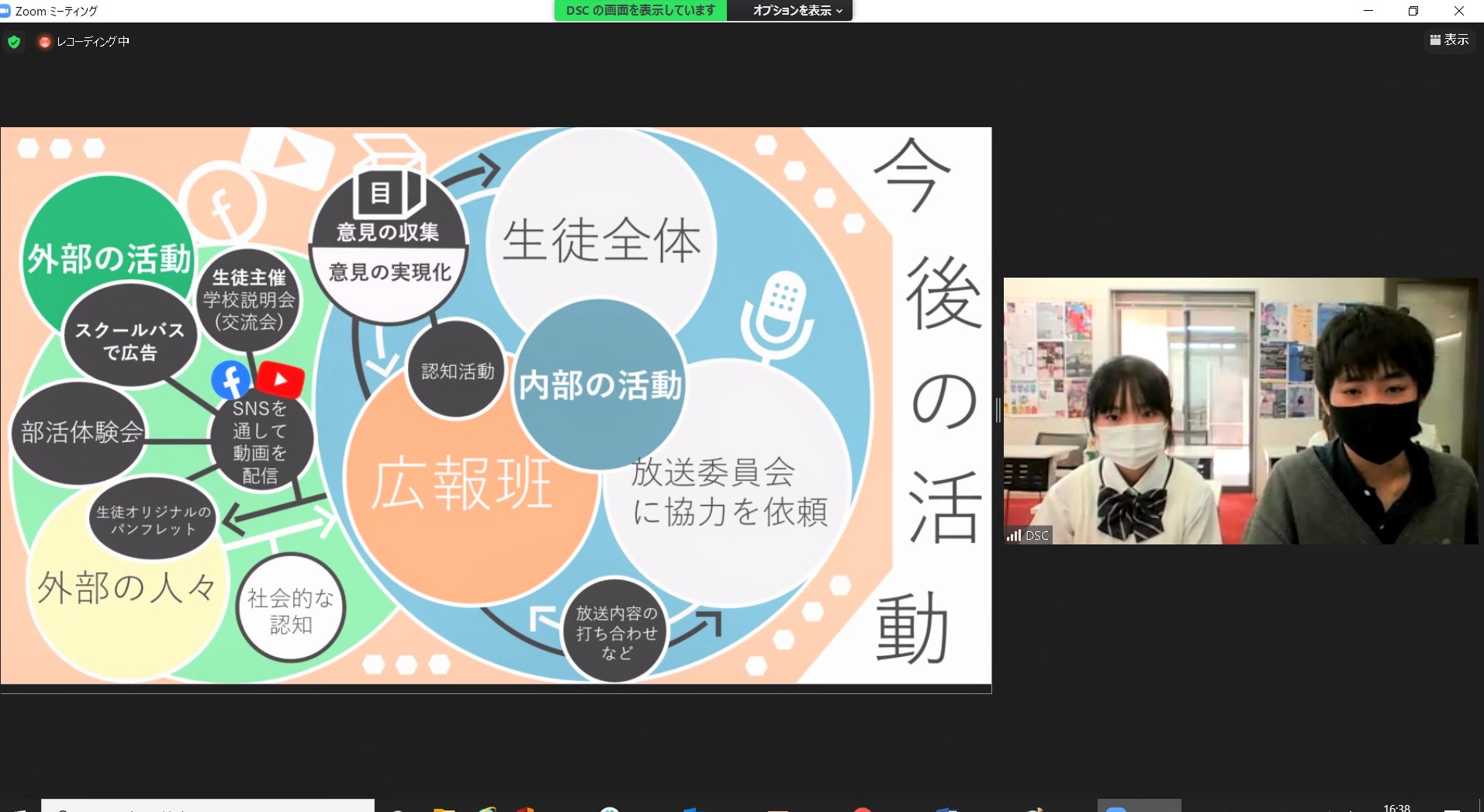This screenshot has height=812, width=1484.
Task: Click the 認知活動 bubble in shared slide
Action: point(458,371)
